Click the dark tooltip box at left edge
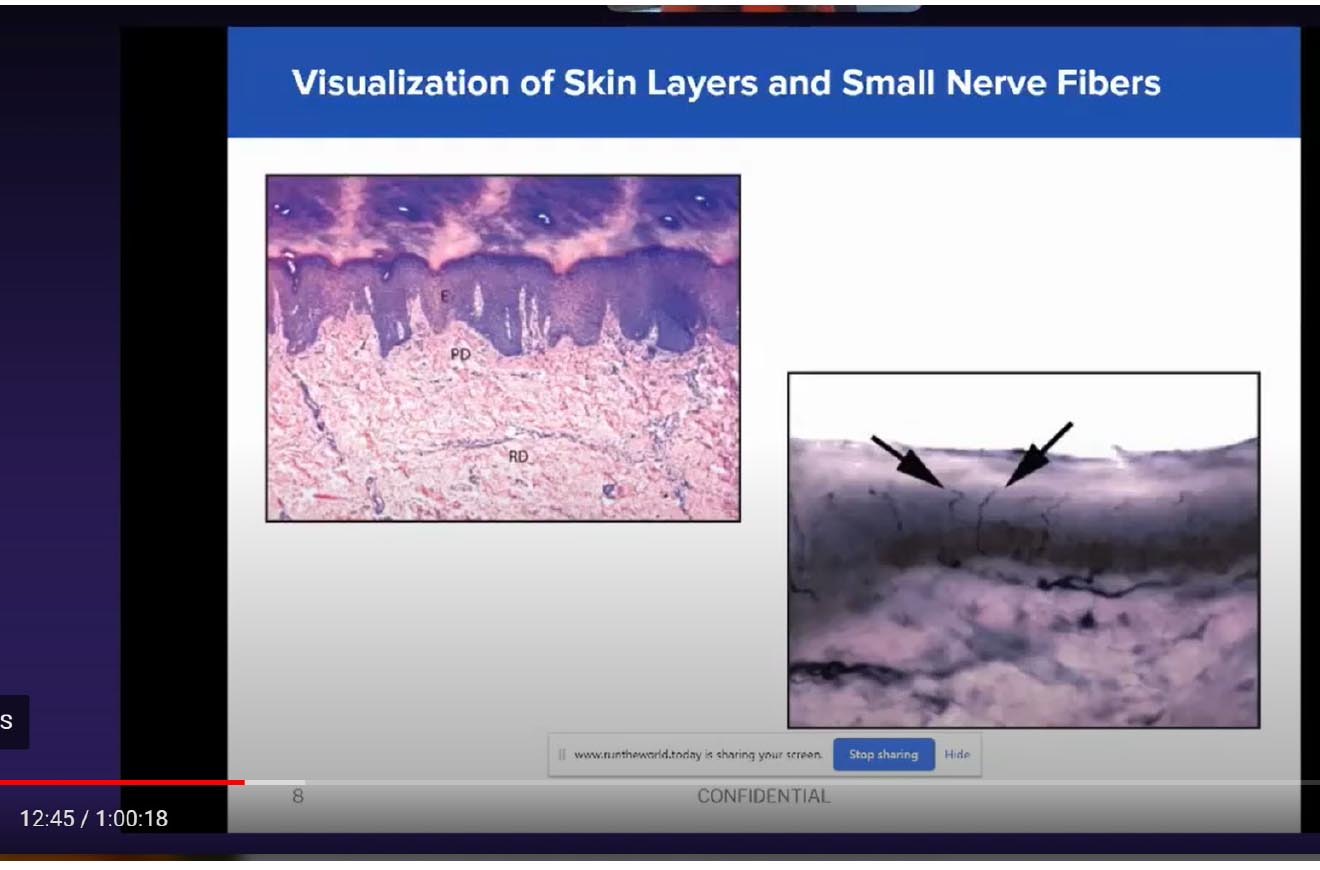Image resolution: width=1320 pixels, height=870 pixels. coord(12,721)
